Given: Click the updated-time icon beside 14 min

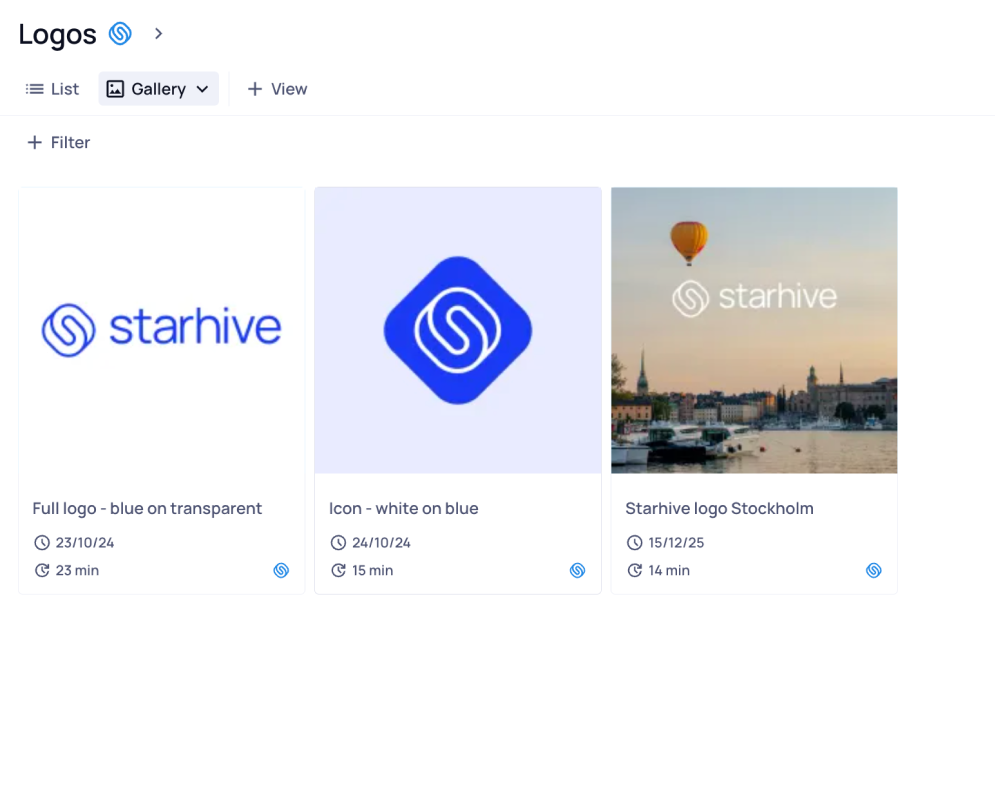Looking at the screenshot, I should point(635,571).
